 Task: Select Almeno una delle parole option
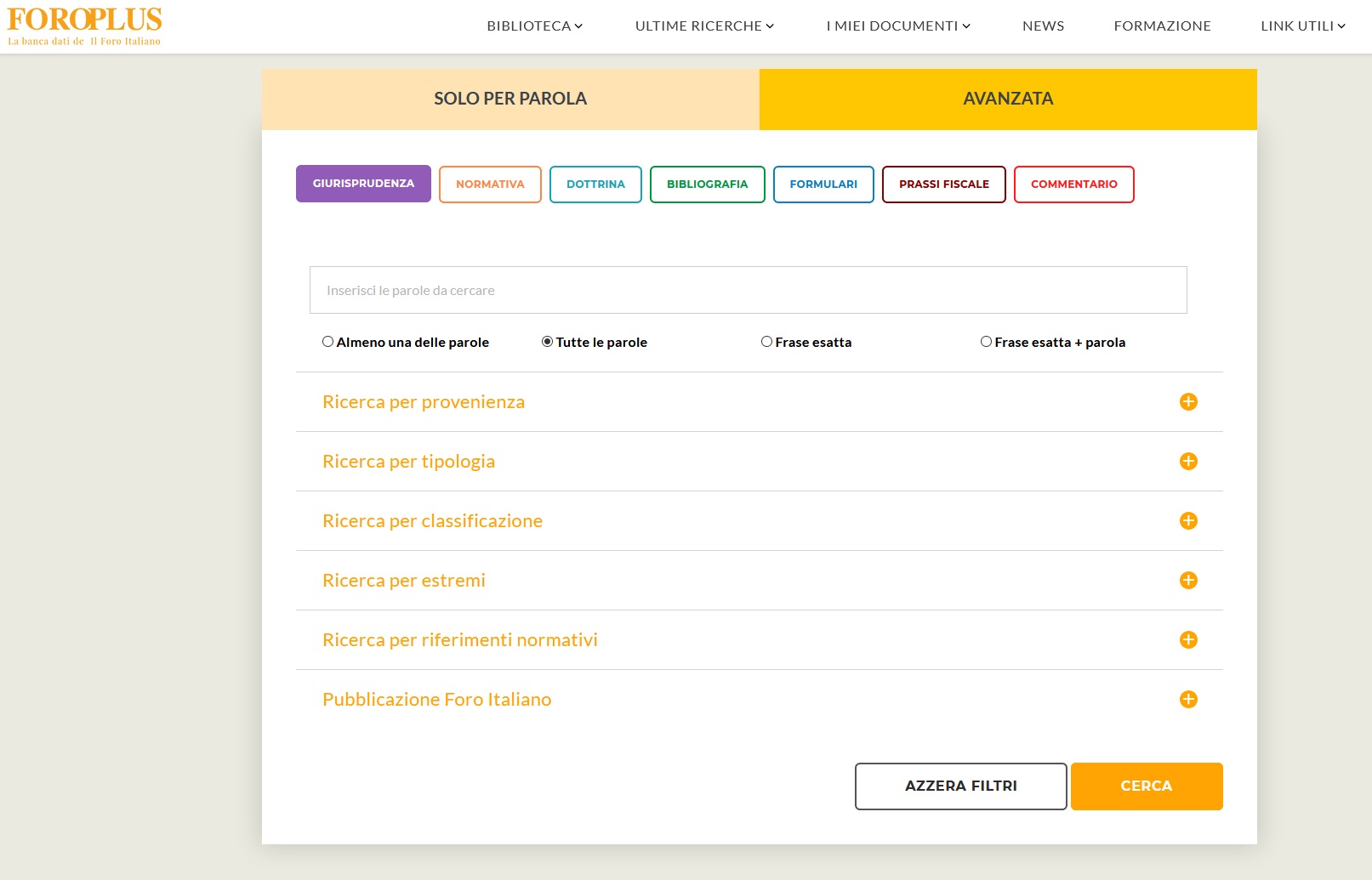tap(327, 342)
